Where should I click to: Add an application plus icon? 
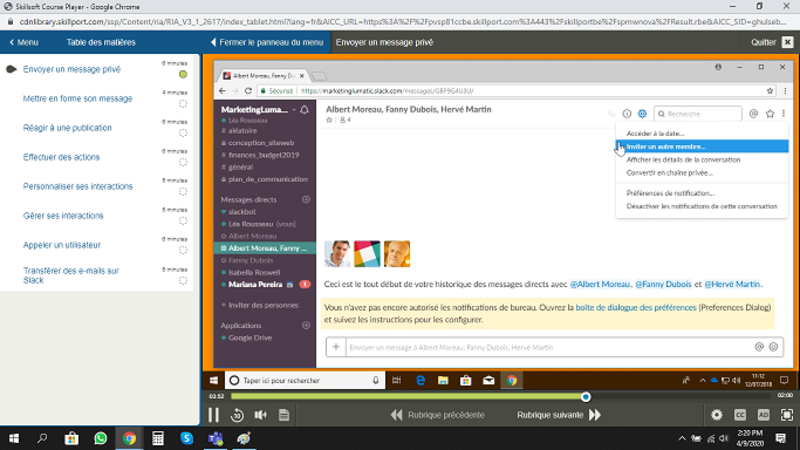(306, 326)
